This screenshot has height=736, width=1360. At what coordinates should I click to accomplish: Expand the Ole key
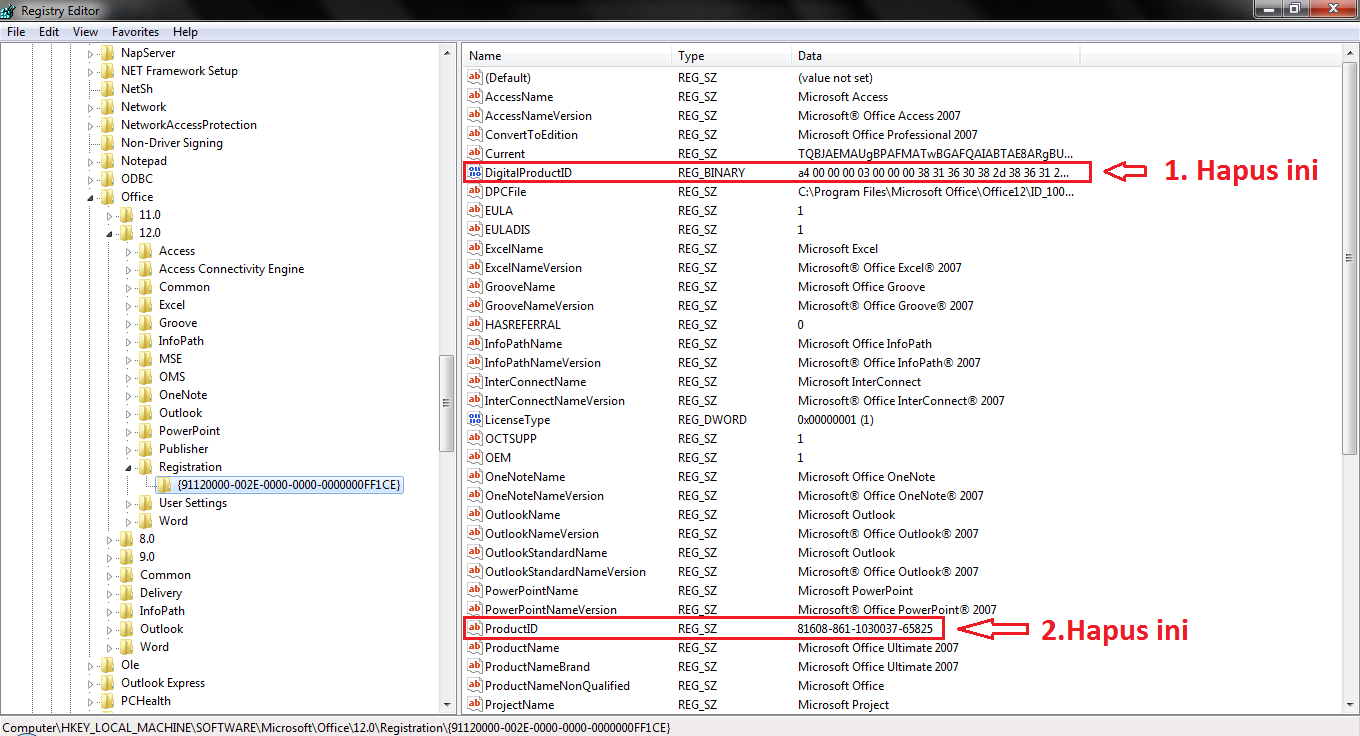(x=91, y=665)
